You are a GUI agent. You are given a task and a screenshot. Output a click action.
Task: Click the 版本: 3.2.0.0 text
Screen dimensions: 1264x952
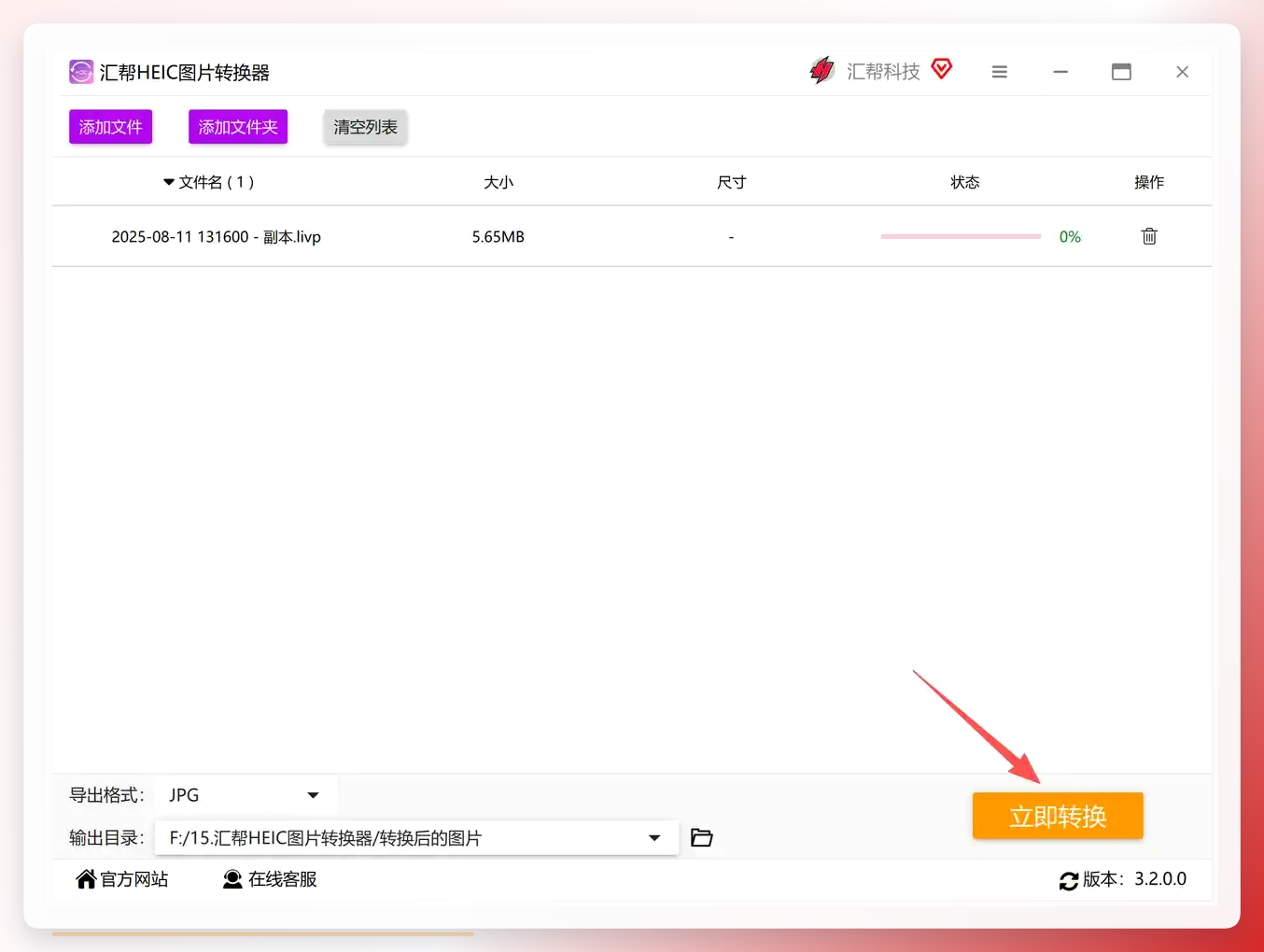tap(1134, 879)
